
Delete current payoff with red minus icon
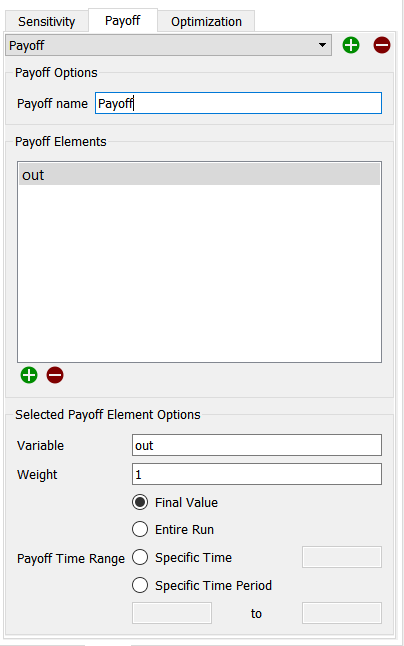(382, 45)
